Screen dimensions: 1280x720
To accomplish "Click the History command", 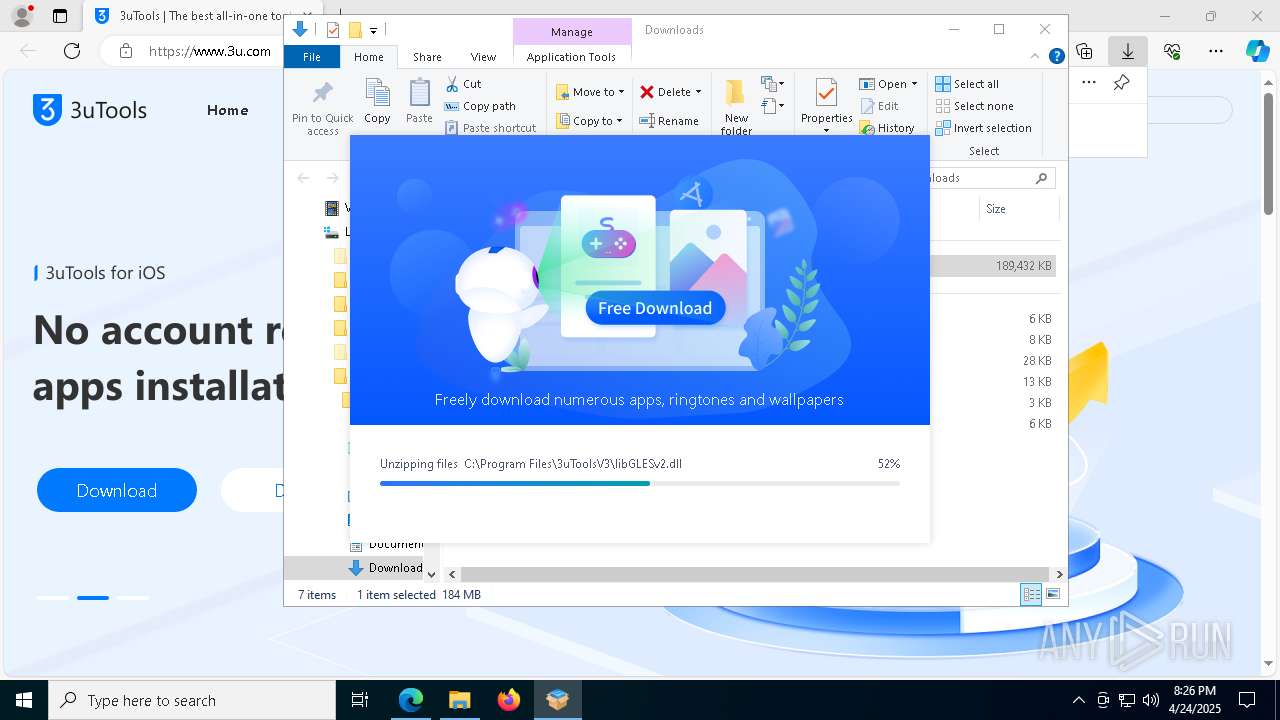I will click(x=887, y=128).
